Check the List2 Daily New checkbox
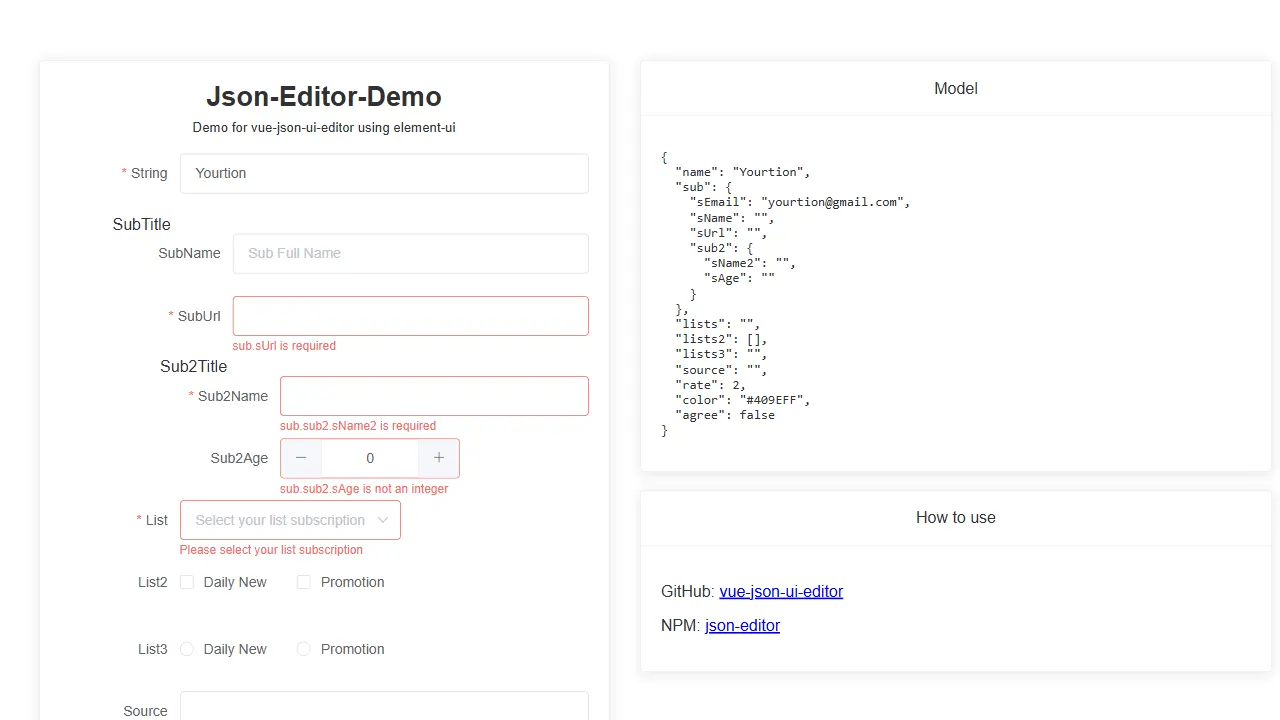The width and height of the screenshot is (1280, 720). (x=187, y=582)
